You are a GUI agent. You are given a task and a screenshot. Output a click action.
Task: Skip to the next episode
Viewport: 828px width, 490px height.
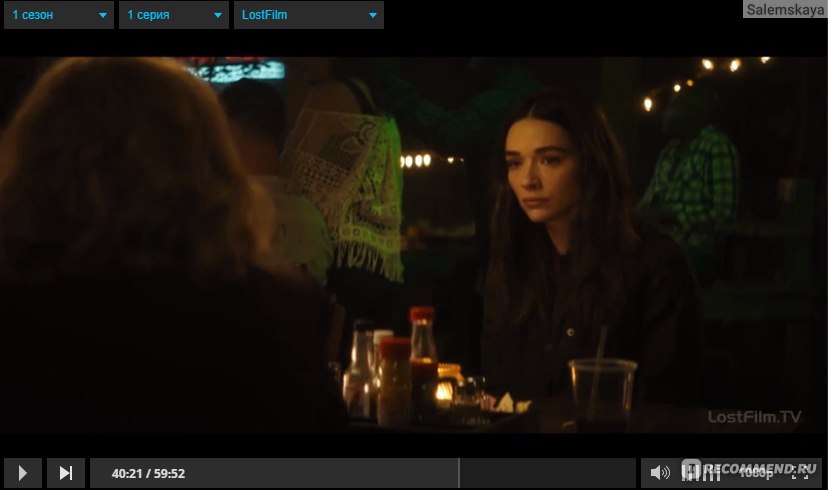pyautogui.click(x=66, y=473)
